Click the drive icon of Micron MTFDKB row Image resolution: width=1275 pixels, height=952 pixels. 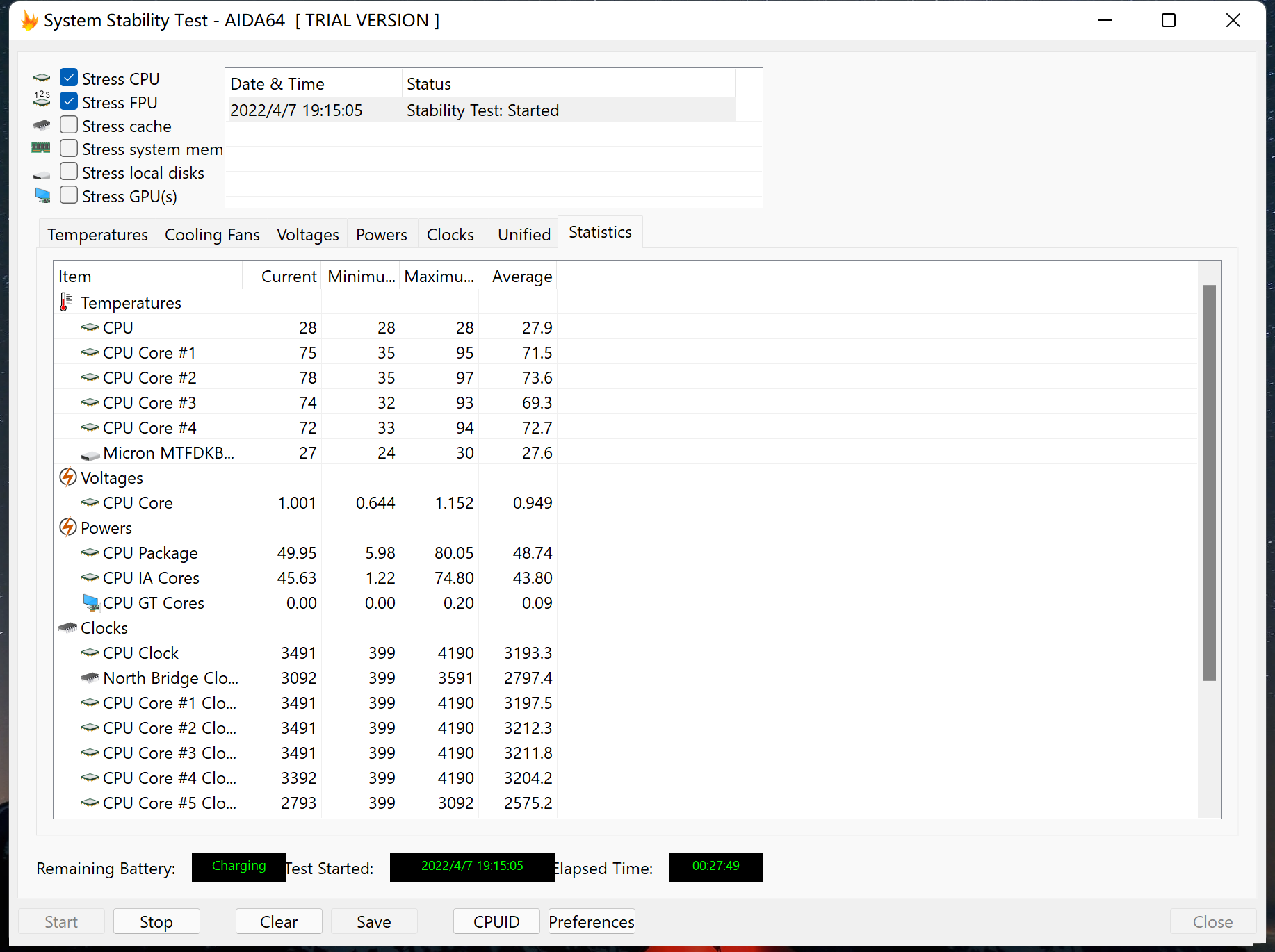pos(90,455)
